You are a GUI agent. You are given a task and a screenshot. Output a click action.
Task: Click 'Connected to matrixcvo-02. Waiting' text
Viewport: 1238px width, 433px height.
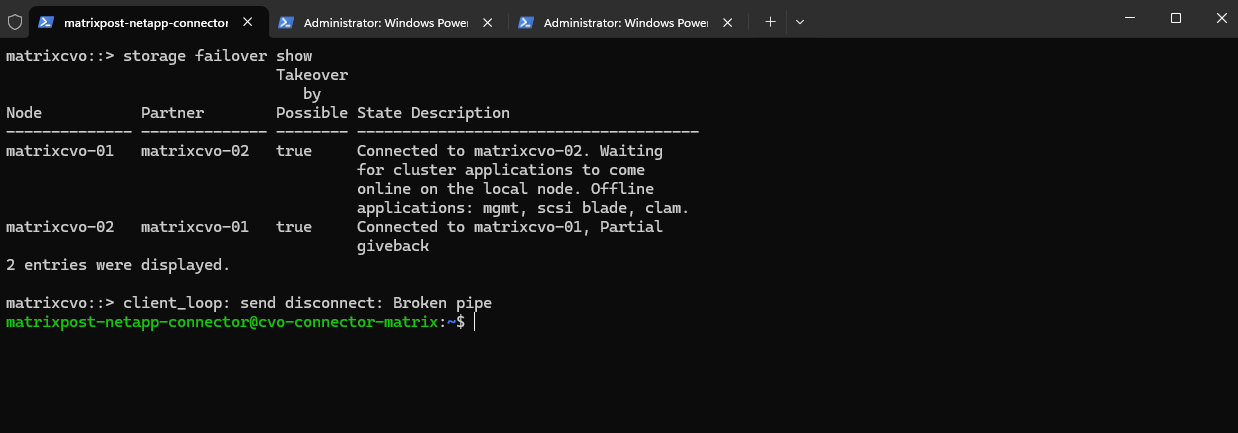(x=510, y=151)
